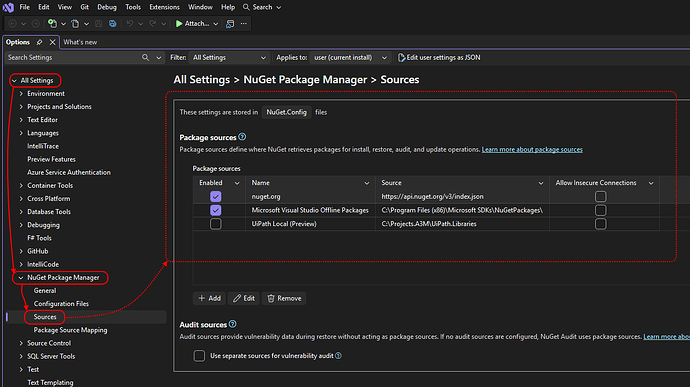Viewport: 690px width, 387px height.
Task: Close the Options tab
Action: [52, 42]
